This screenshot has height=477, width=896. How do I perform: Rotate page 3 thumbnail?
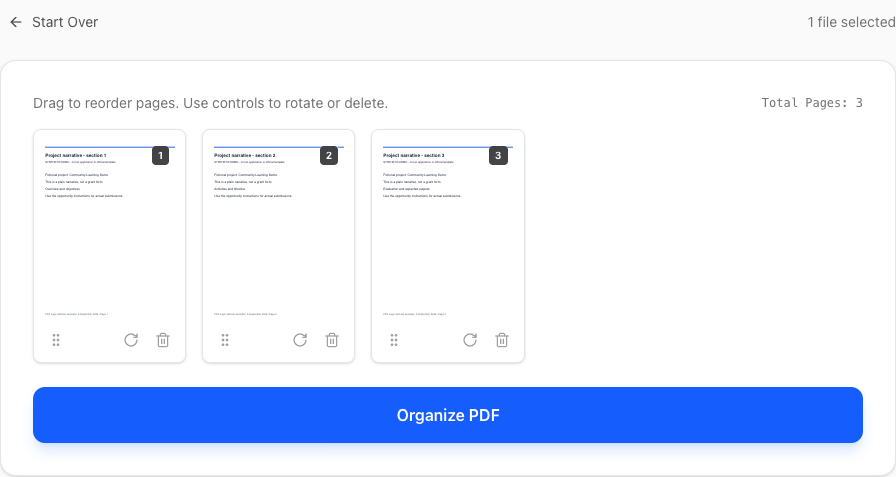pyautogui.click(x=470, y=340)
